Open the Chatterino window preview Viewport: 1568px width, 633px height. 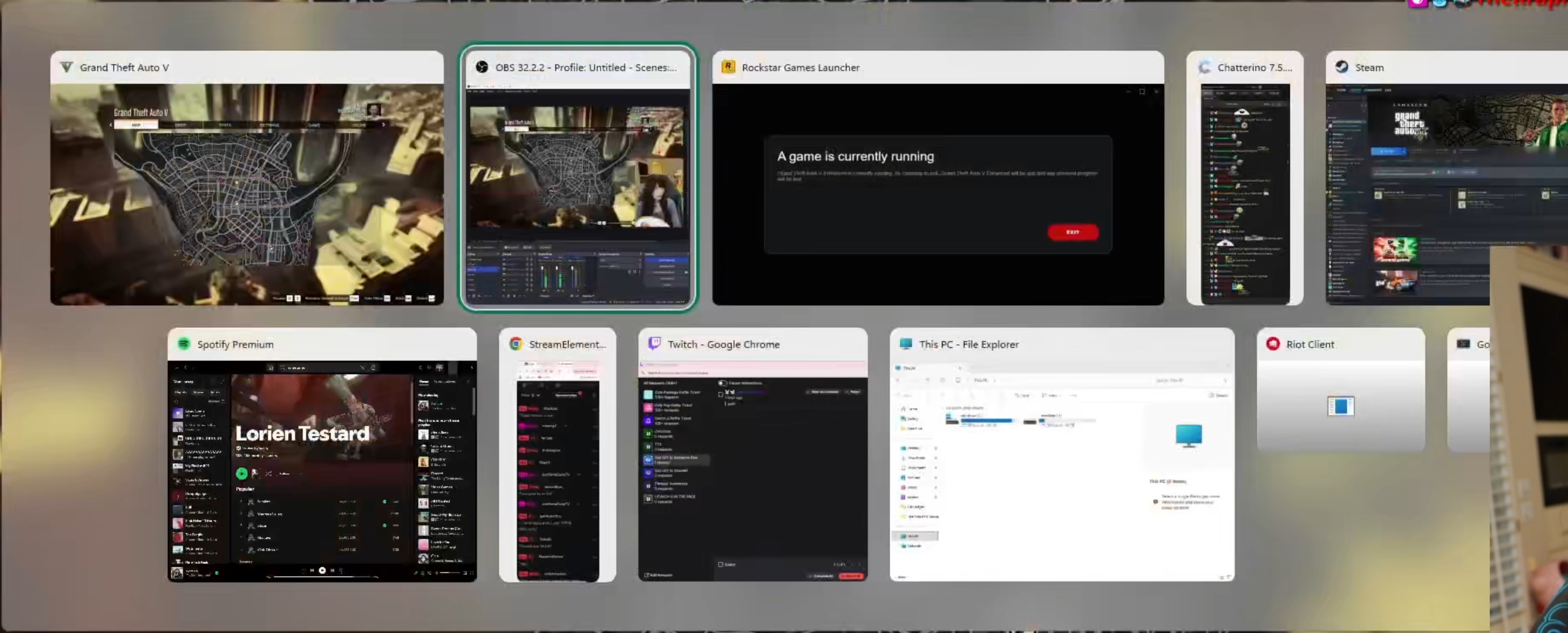point(1245,194)
